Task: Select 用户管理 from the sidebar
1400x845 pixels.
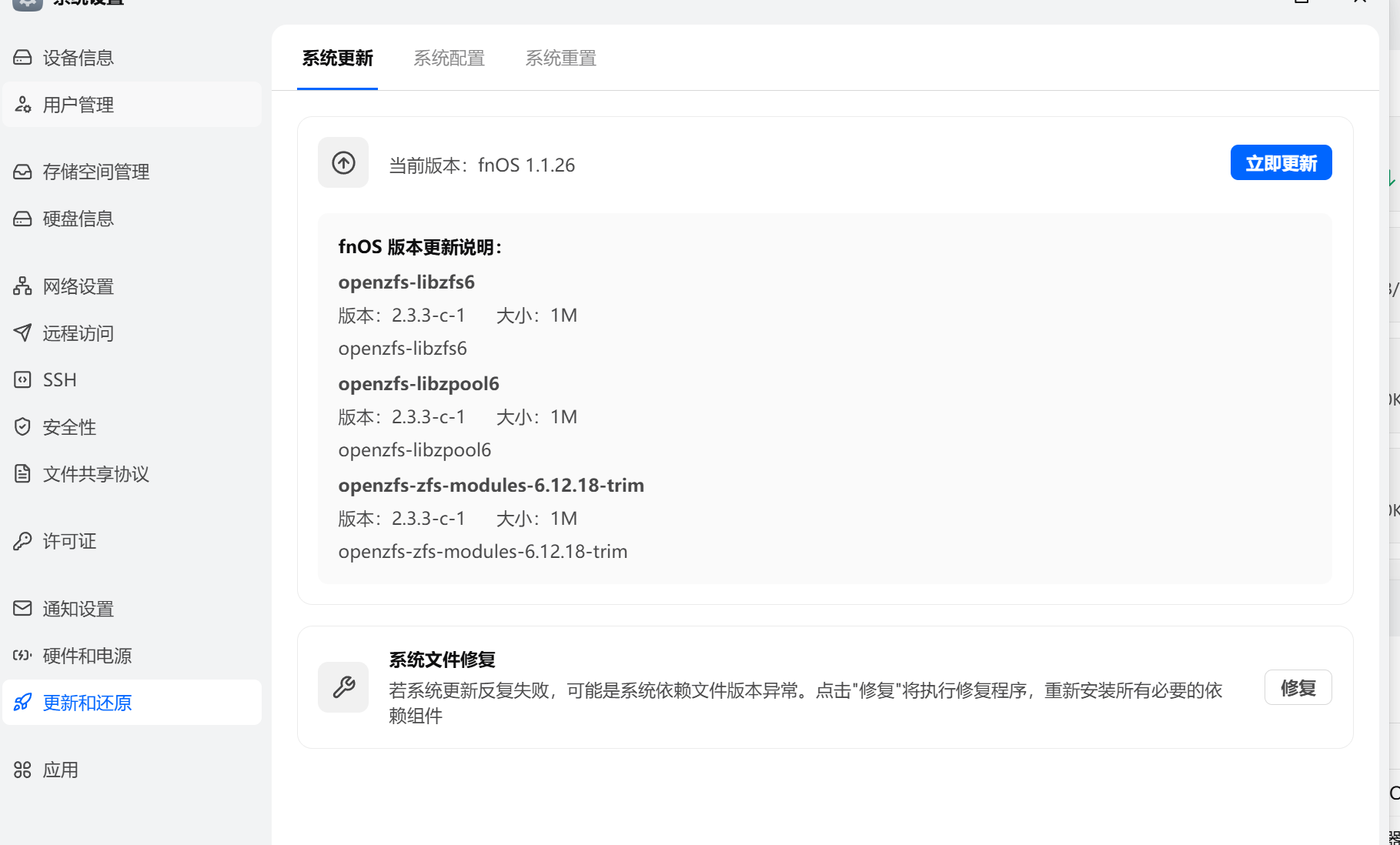Action: pos(132,105)
